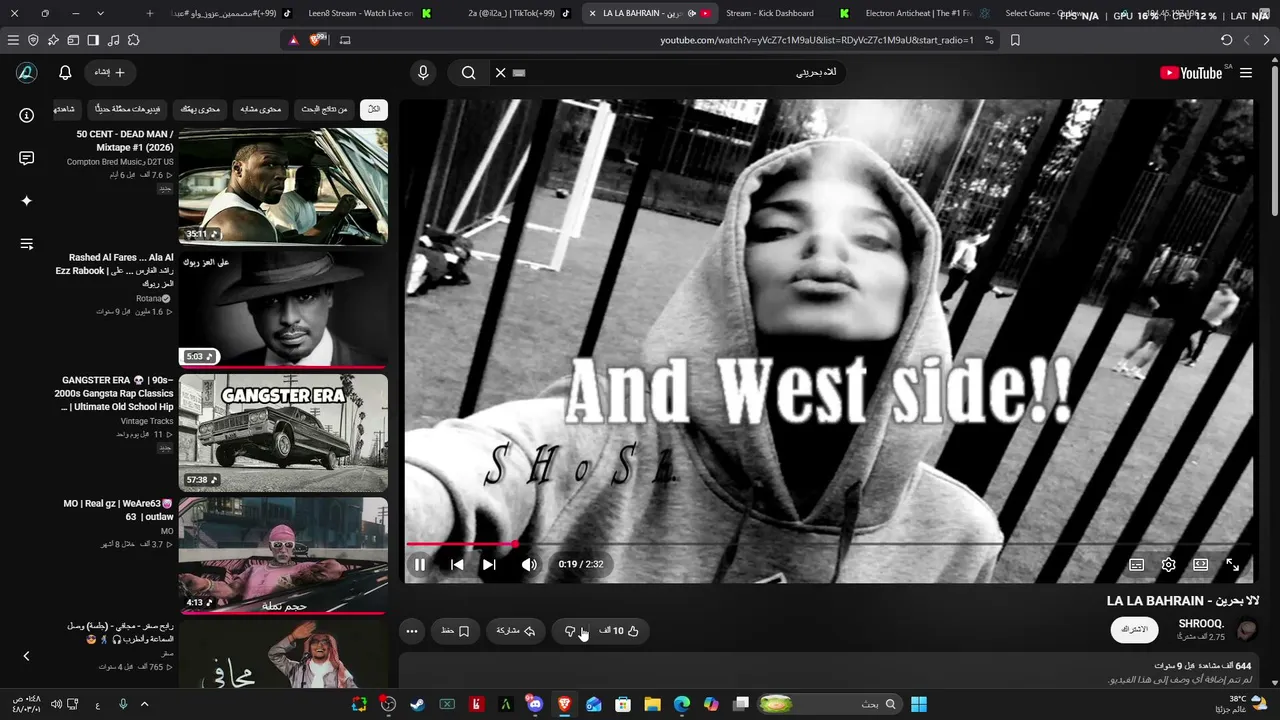This screenshot has width=1280, height=720.
Task: Enter fullscreen video mode
Action: (1233, 565)
